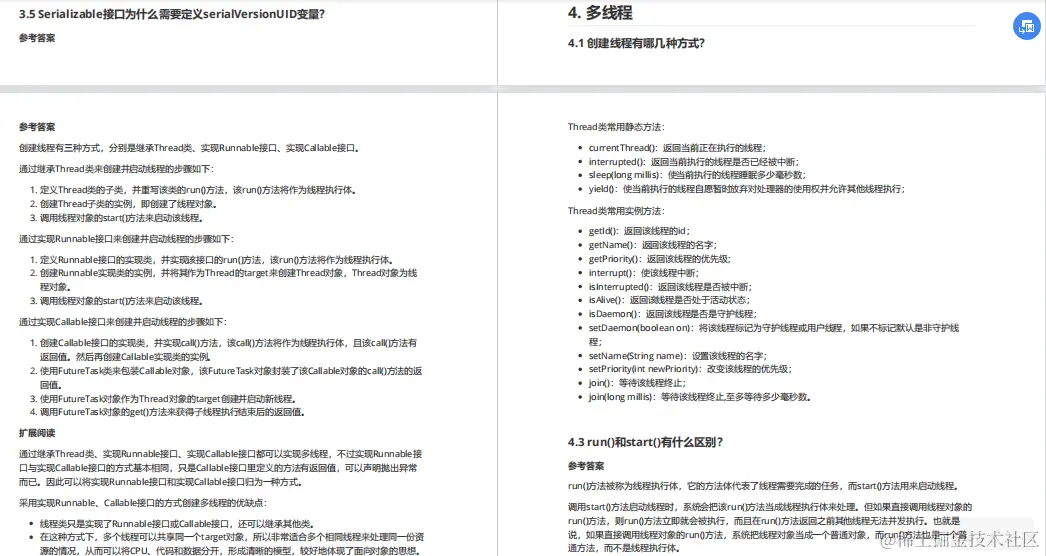Click paragraph starting '调用start()方法启动线程时'

point(770,527)
